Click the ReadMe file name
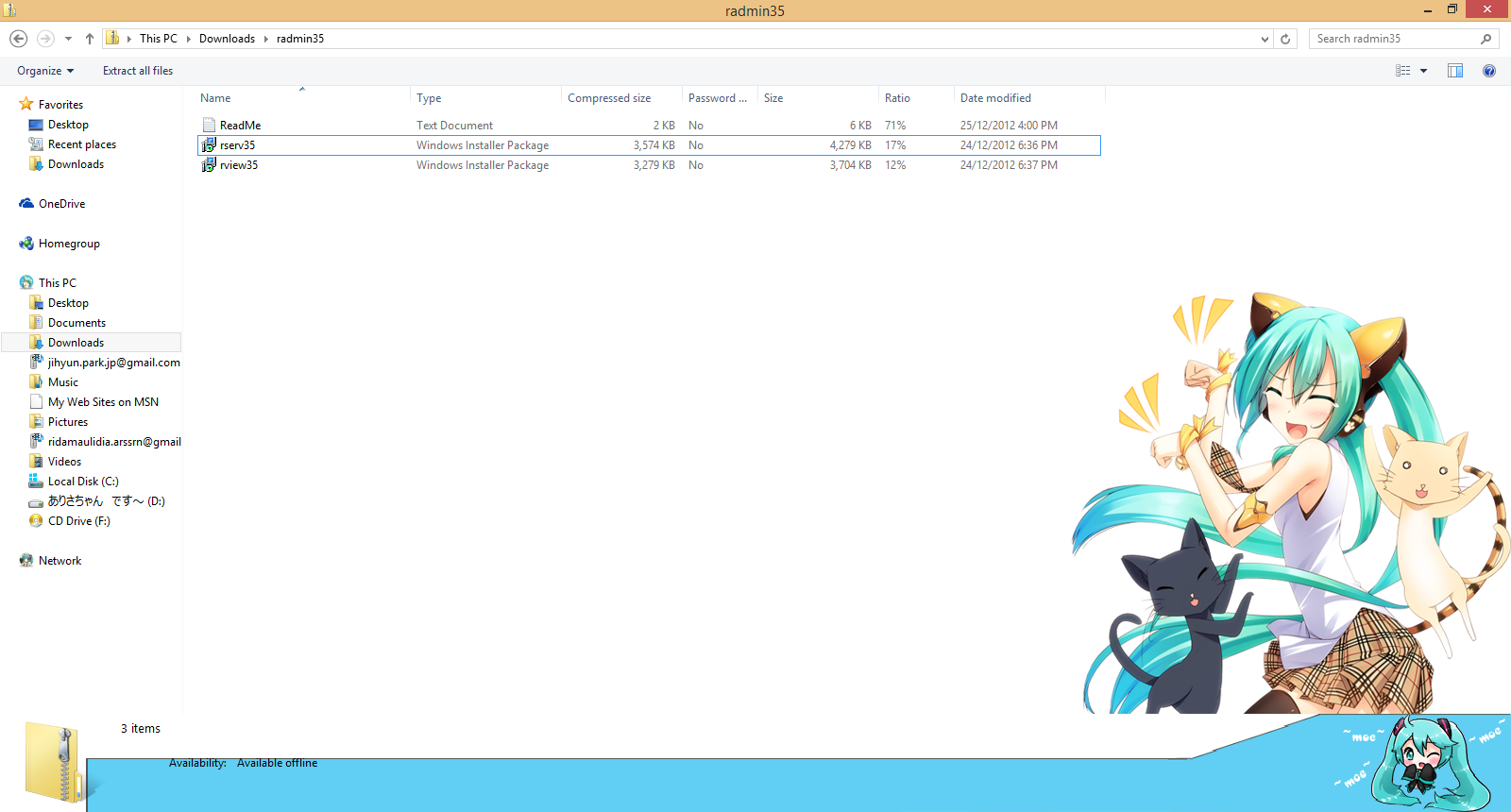 [240, 126]
